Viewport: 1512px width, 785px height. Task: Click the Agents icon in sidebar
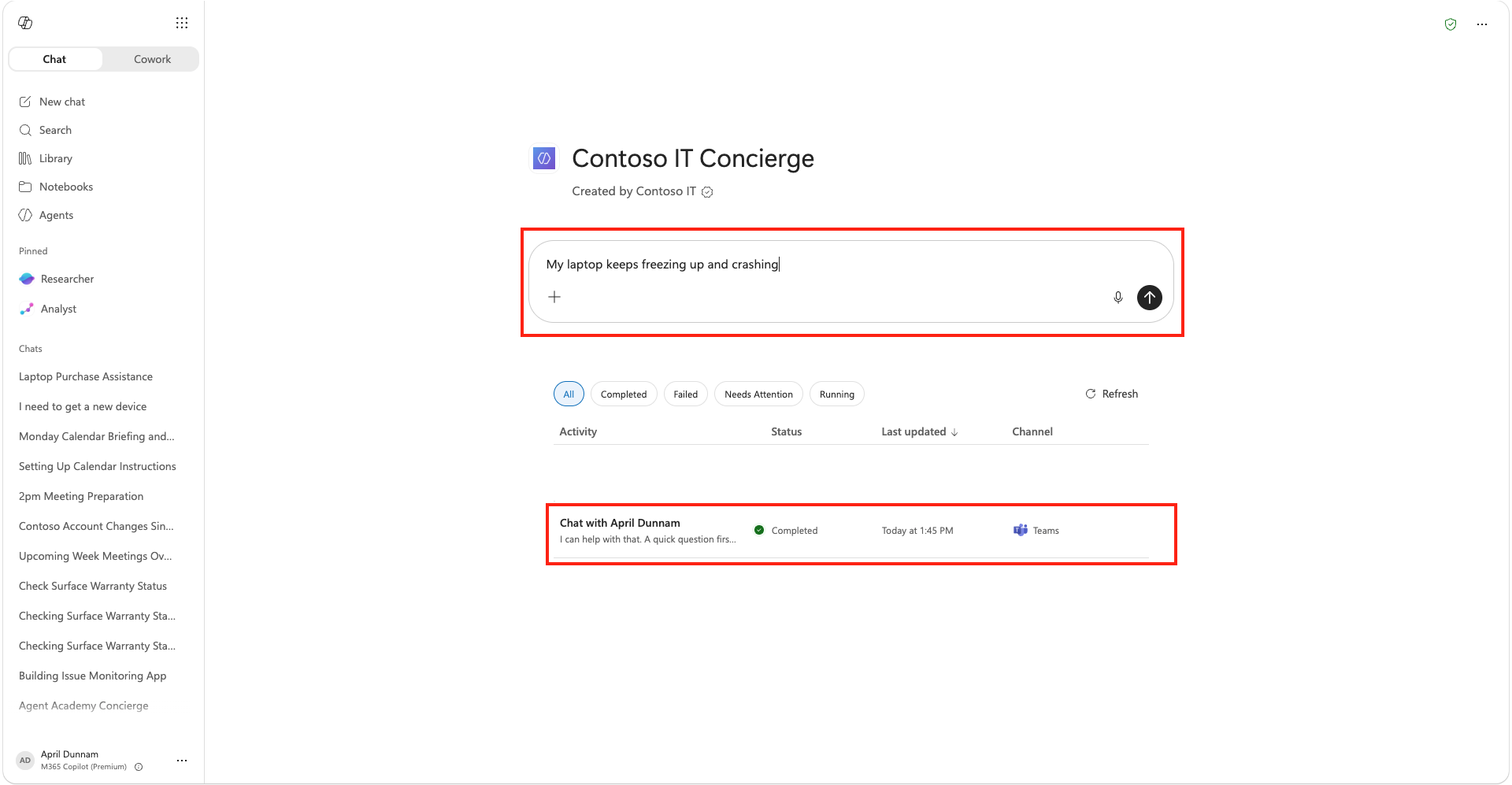pyautogui.click(x=25, y=215)
